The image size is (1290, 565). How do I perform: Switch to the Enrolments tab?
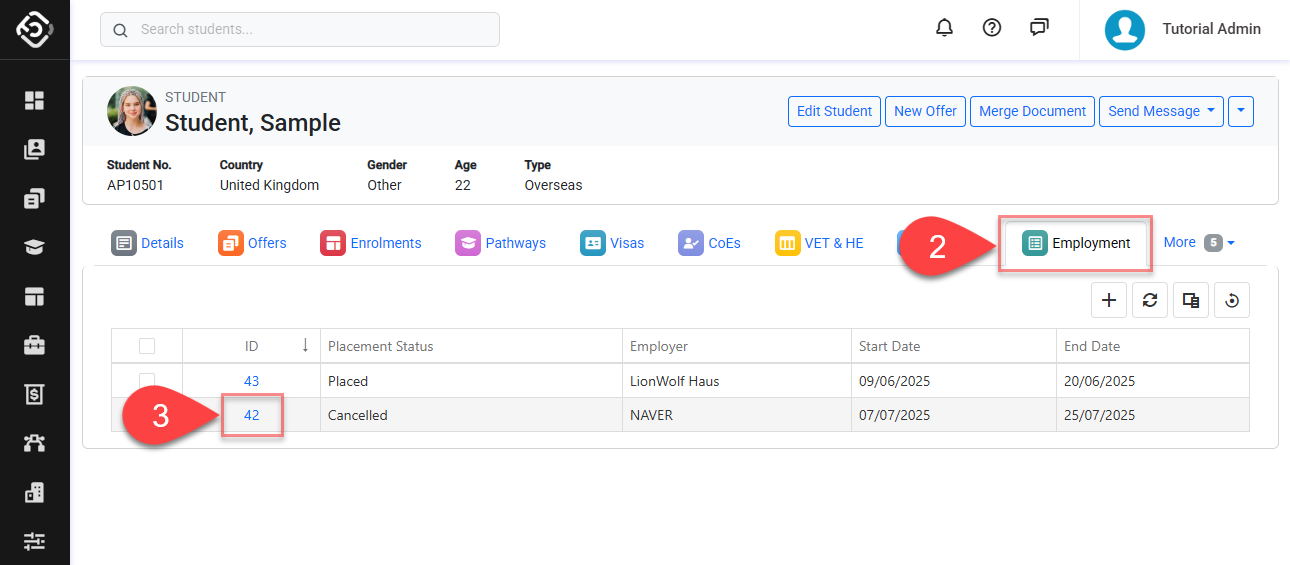pyautogui.click(x=371, y=243)
